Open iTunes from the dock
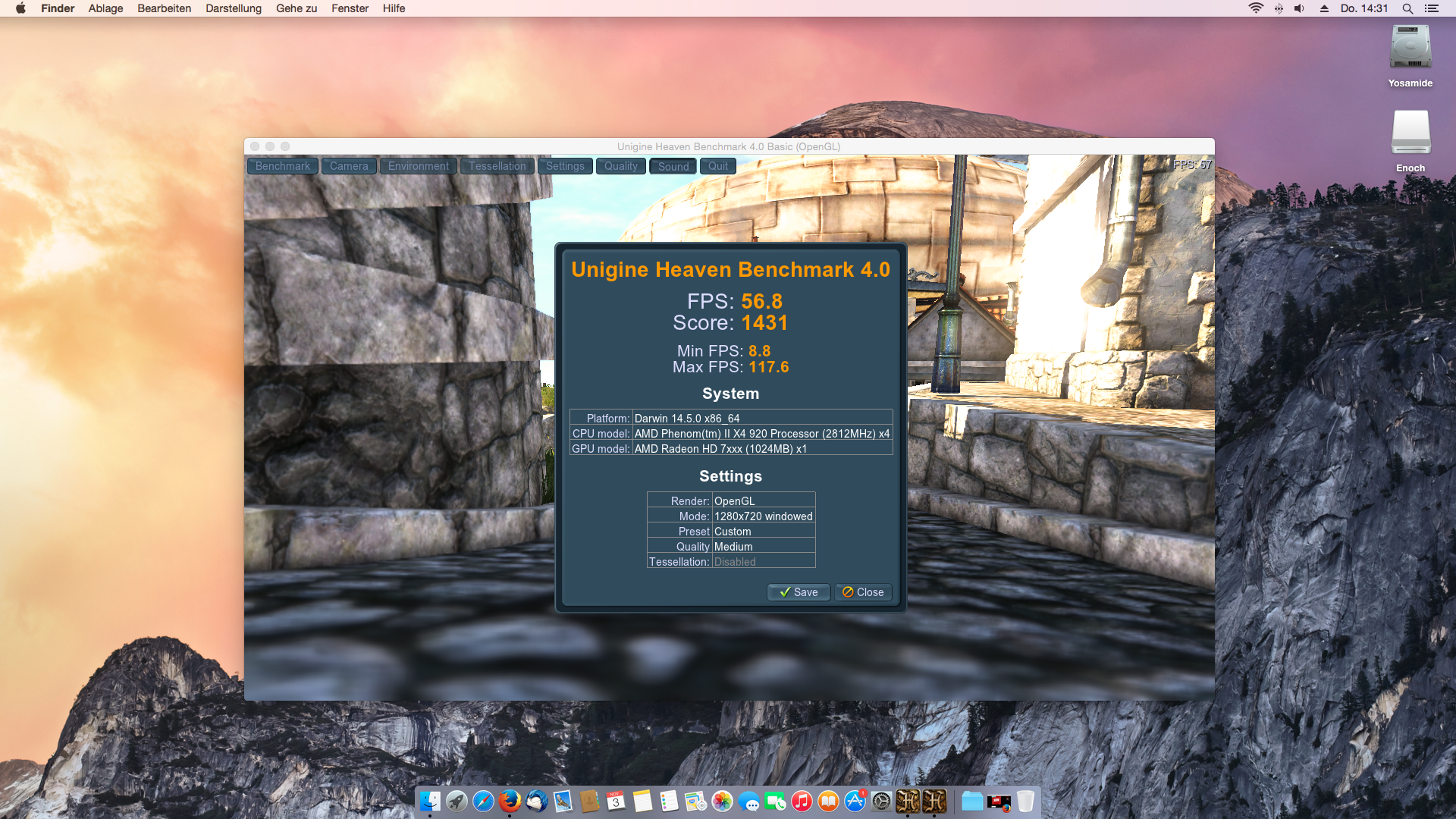The width and height of the screenshot is (1456, 819). (x=802, y=801)
